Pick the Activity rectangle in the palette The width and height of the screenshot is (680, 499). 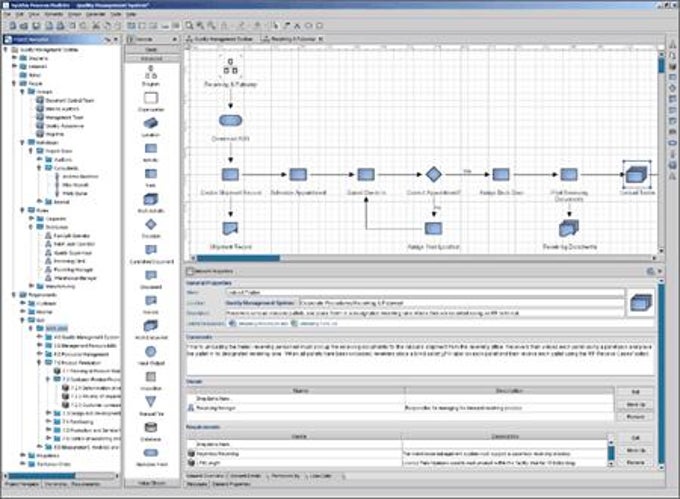[x=150, y=149]
